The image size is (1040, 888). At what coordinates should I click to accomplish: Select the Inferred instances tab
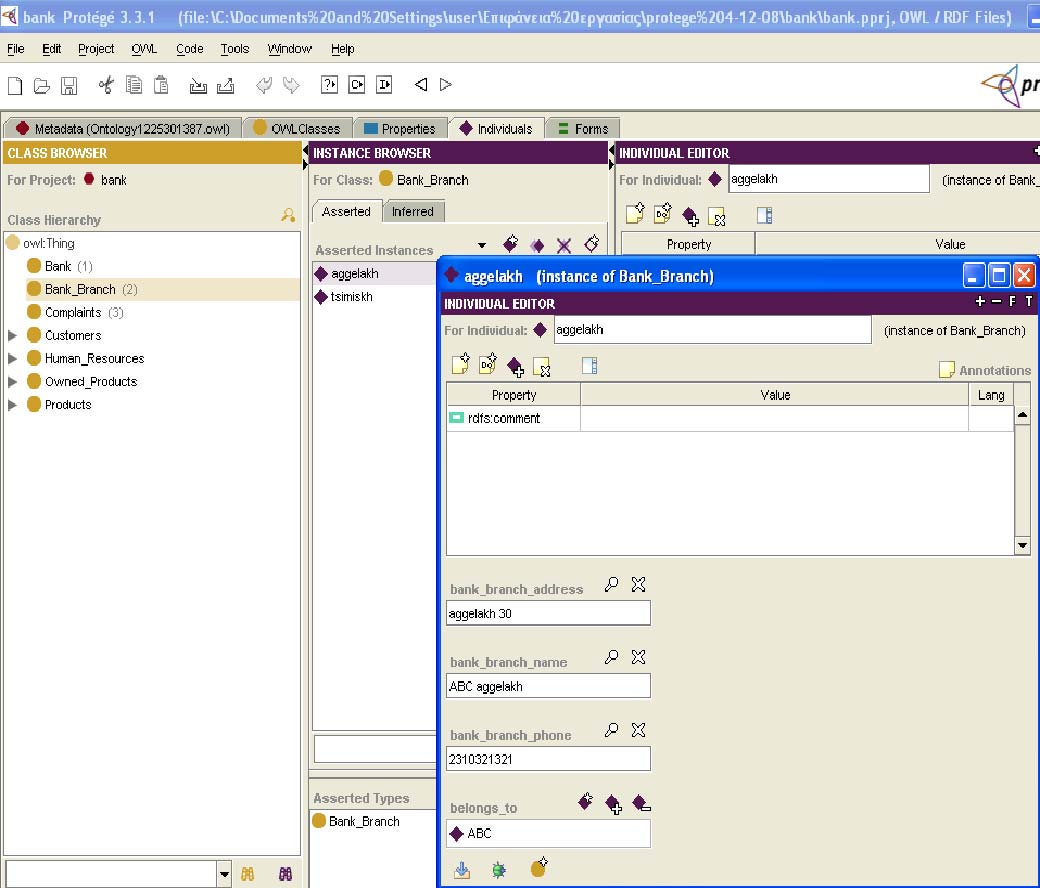(x=413, y=212)
